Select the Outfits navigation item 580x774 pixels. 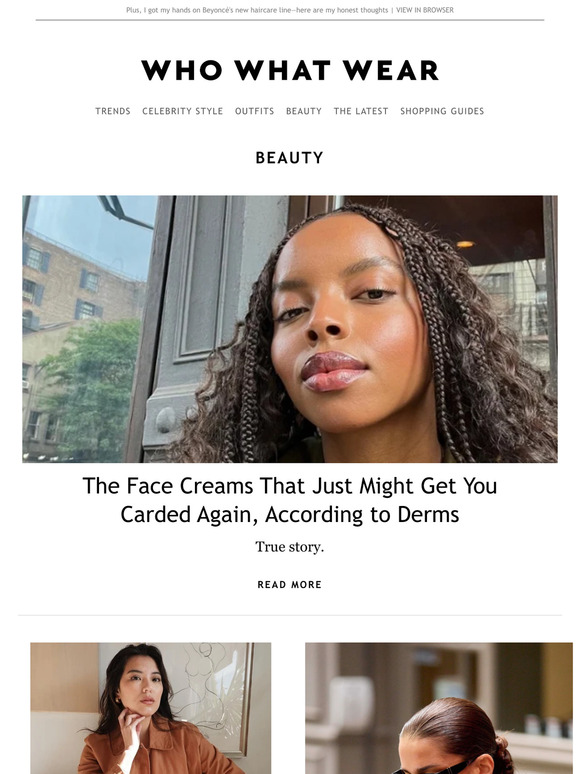click(254, 111)
